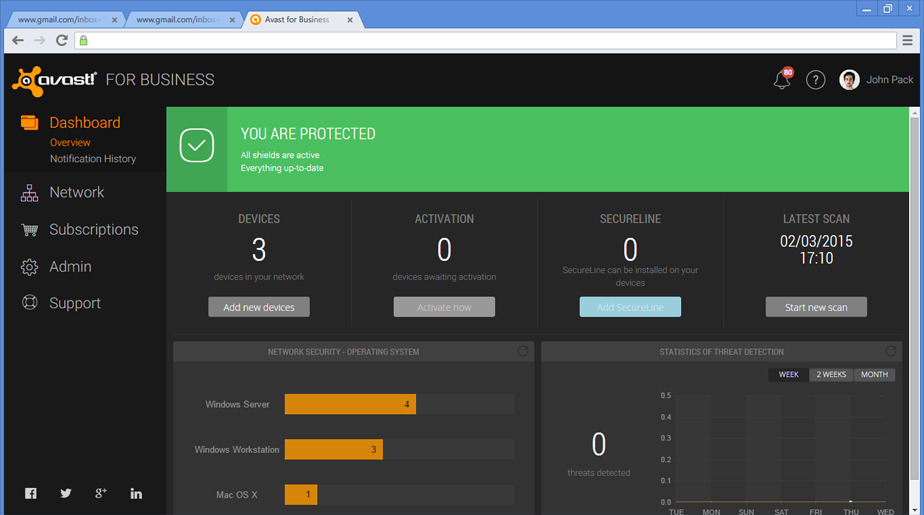Click the Mac OS X bar showing 1
924x515 pixels.
[x=301, y=494]
